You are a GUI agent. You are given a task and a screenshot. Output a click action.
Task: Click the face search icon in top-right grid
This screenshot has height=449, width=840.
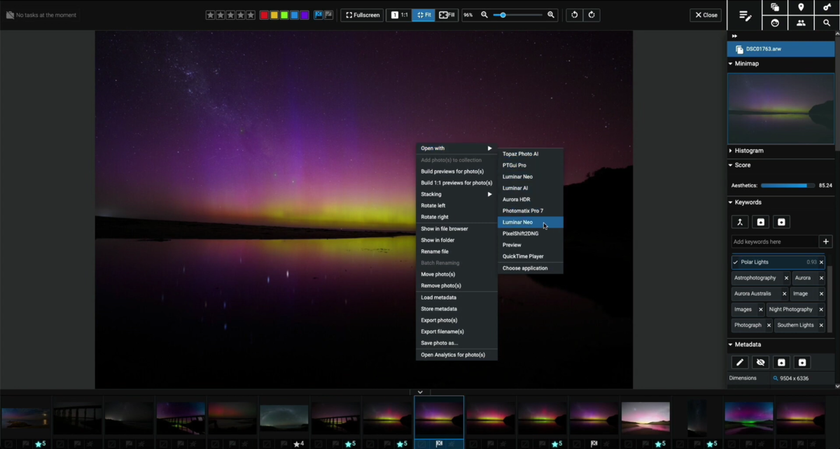775,23
